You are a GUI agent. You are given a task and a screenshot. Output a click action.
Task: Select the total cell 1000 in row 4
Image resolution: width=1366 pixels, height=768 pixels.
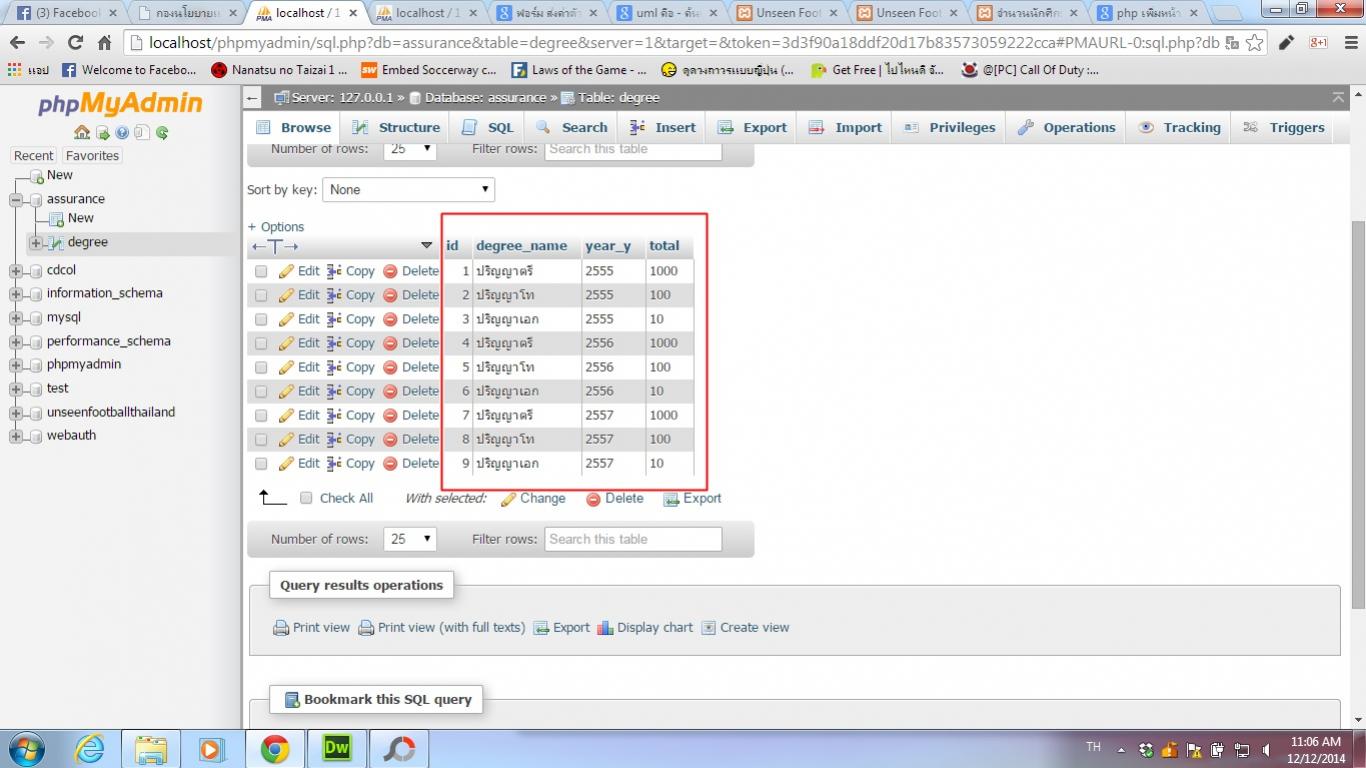[x=663, y=343]
